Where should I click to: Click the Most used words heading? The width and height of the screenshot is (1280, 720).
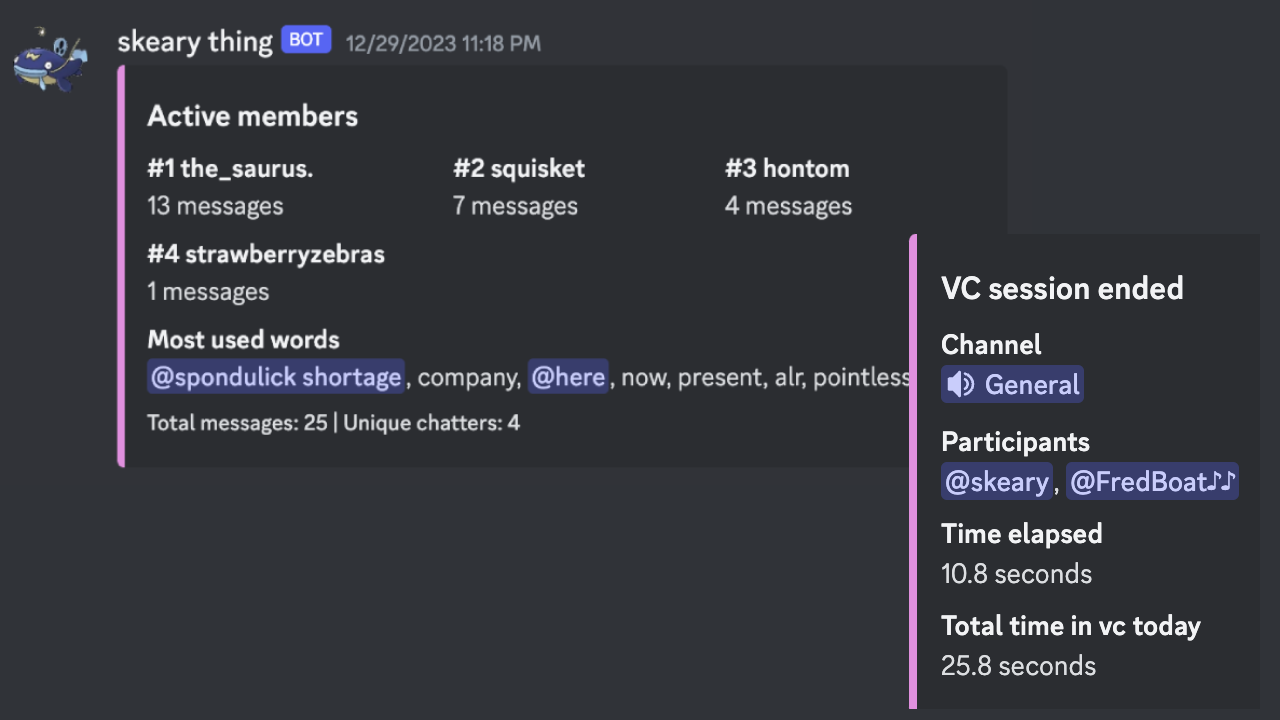[243, 340]
